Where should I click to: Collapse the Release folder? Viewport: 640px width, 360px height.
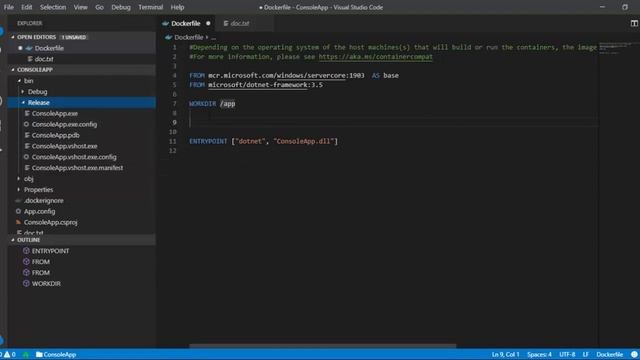point(23,102)
